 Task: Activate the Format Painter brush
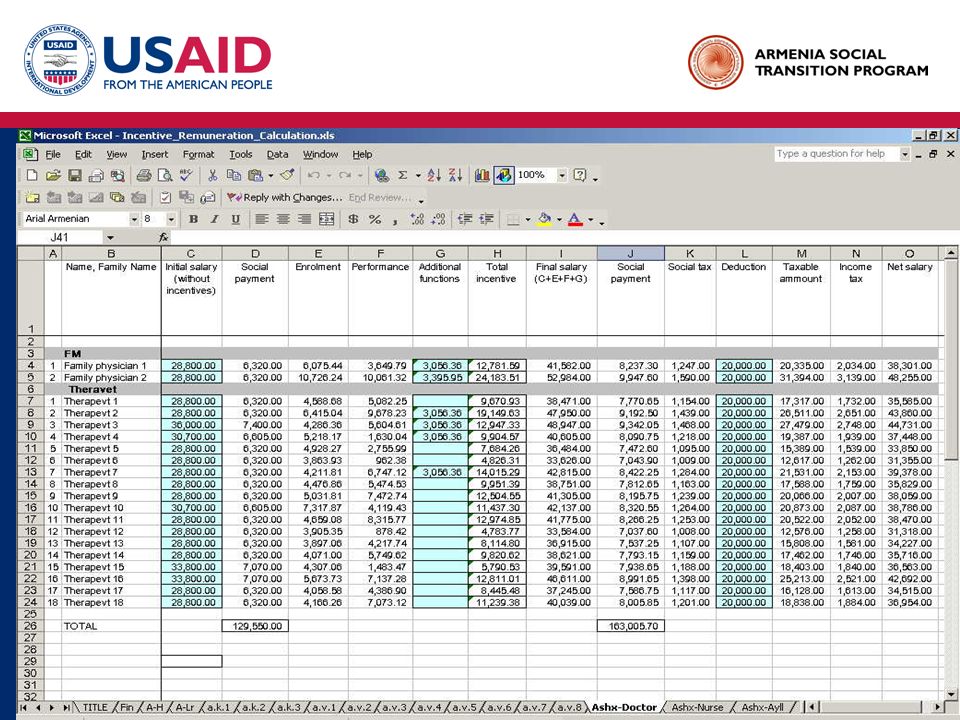(287, 176)
